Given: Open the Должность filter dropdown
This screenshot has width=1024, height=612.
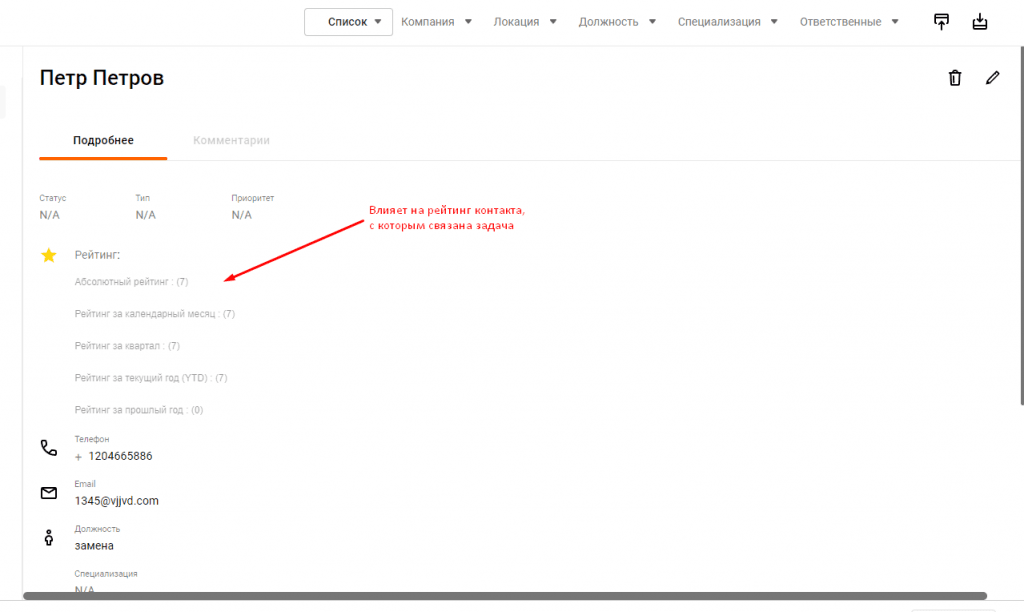Looking at the screenshot, I should coord(617,22).
